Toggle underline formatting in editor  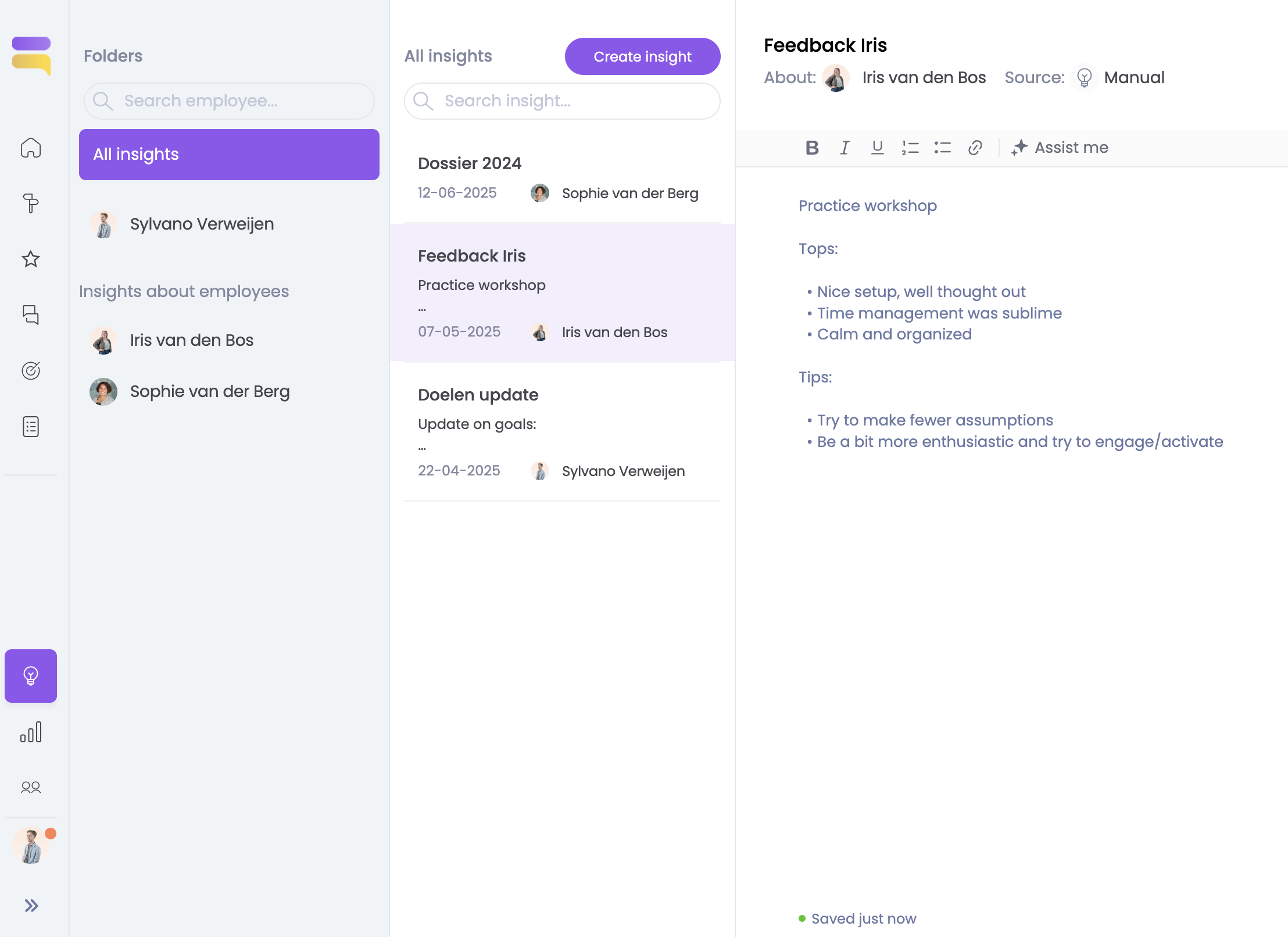[x=877, y=148]
